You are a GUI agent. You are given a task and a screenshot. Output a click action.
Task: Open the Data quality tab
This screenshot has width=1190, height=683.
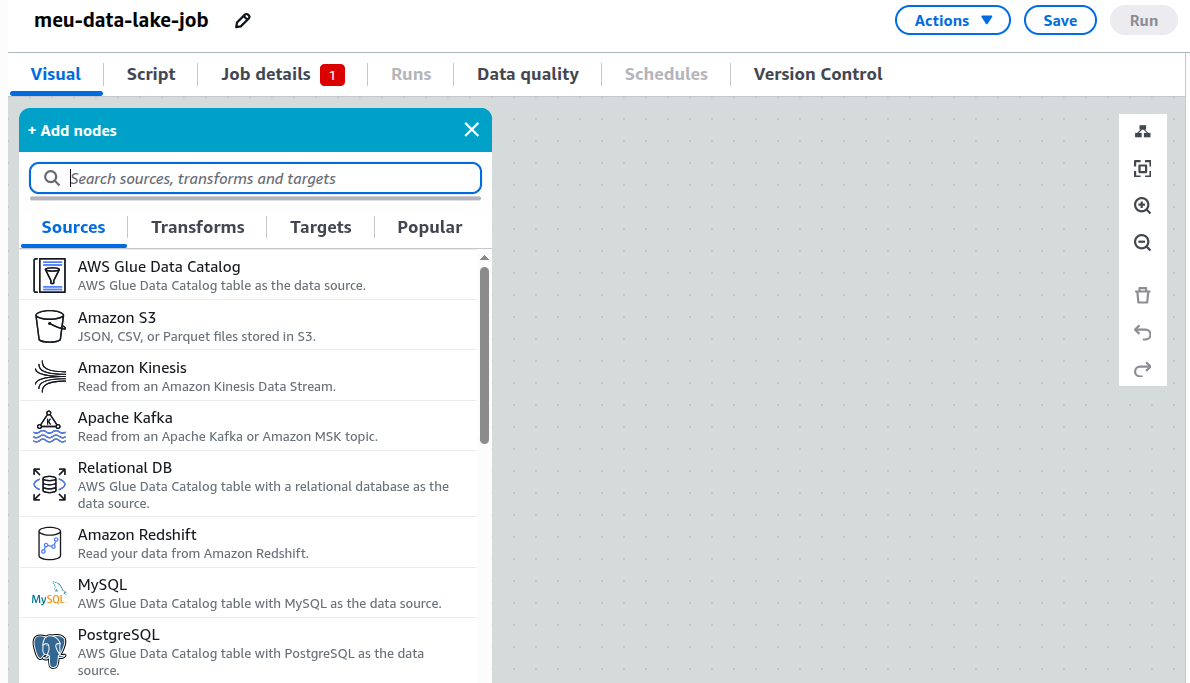[x=527, y=74]
